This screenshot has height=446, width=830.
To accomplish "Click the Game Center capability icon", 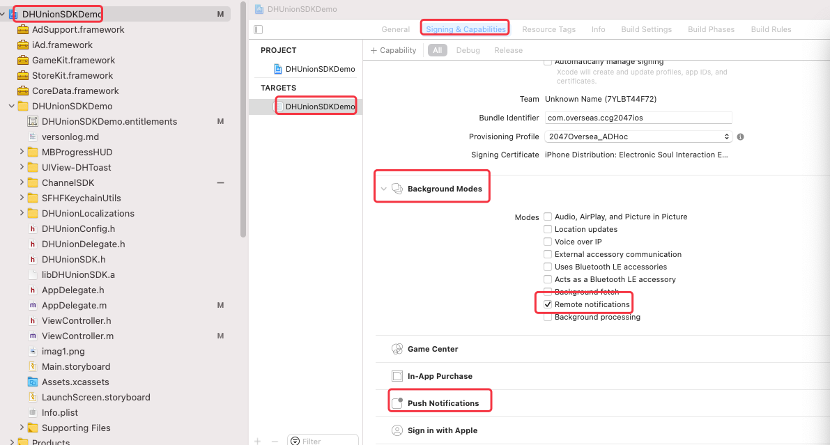I will click(396, 349).
